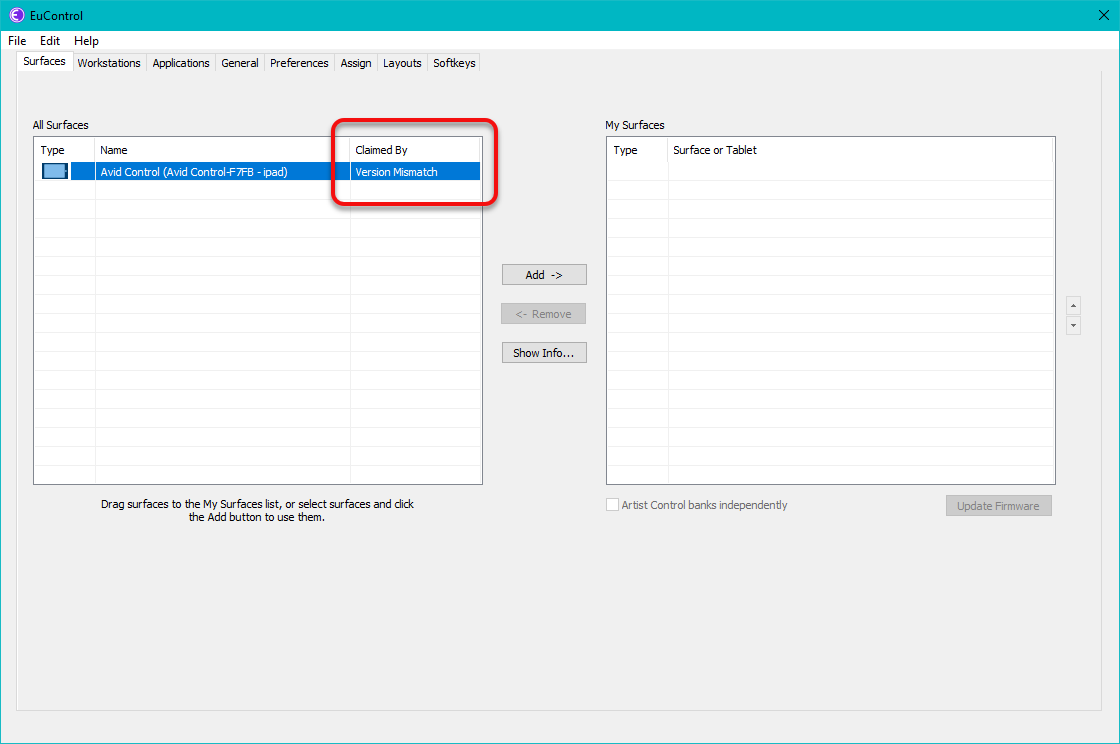Select the Assign tab

pyautogui.click(x=356, y=63)
